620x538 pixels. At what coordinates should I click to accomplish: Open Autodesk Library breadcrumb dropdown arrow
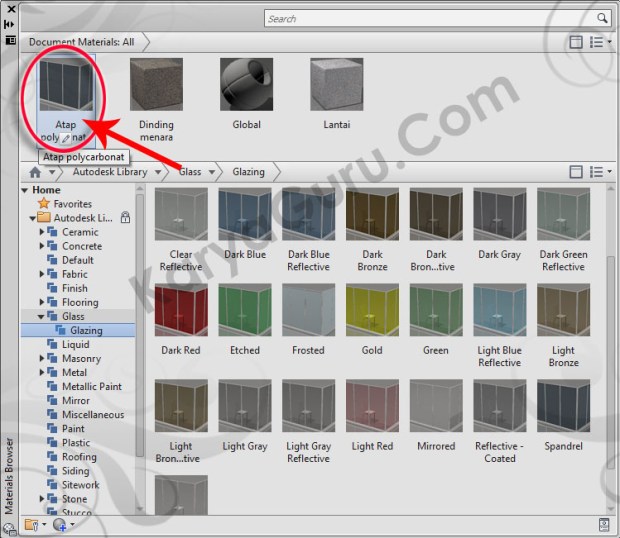pos(158,172)
